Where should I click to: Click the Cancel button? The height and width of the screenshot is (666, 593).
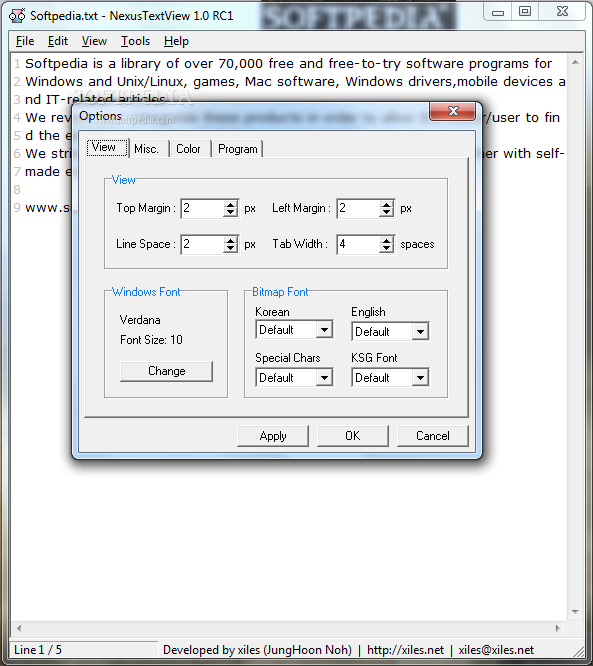click(432, 436)
